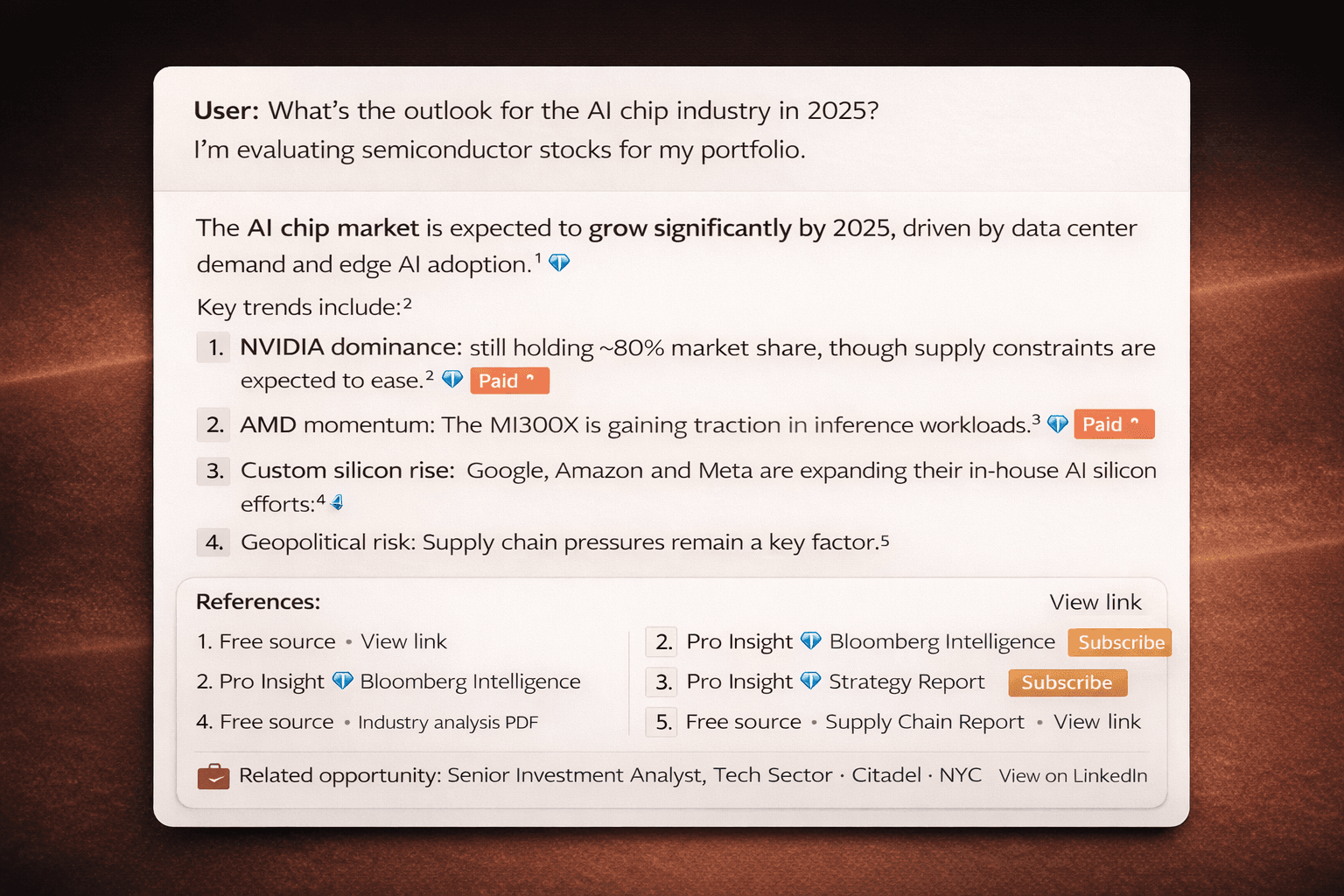Click the diamond icon before Strategy Report
The height and width of the screenshot is (896, 1344).
(x=811, y=681)
